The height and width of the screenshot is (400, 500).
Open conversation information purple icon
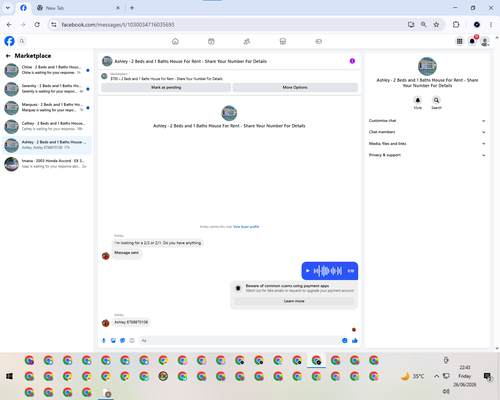(352, 61)
